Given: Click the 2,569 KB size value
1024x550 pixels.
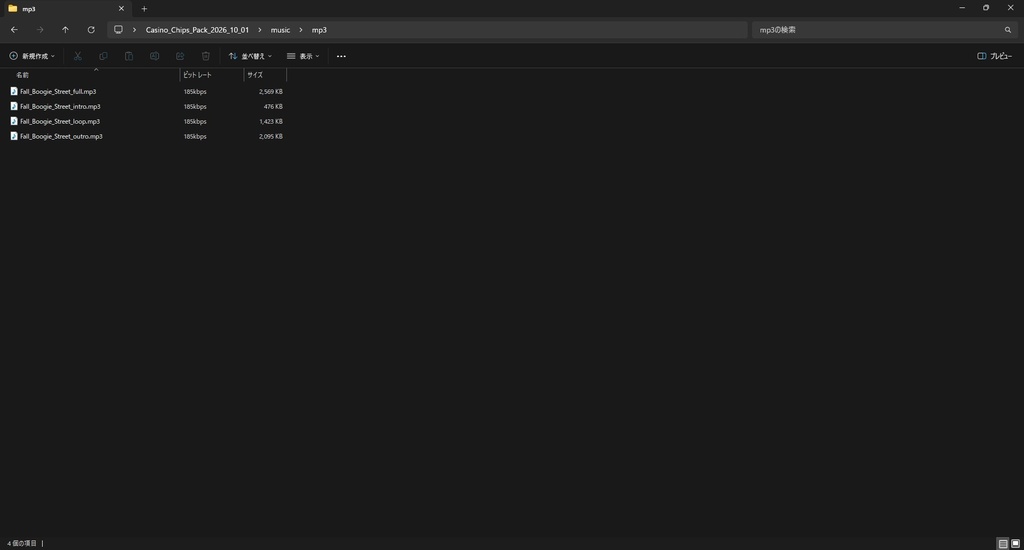Looking at the screenshot, I should [270, 91].
